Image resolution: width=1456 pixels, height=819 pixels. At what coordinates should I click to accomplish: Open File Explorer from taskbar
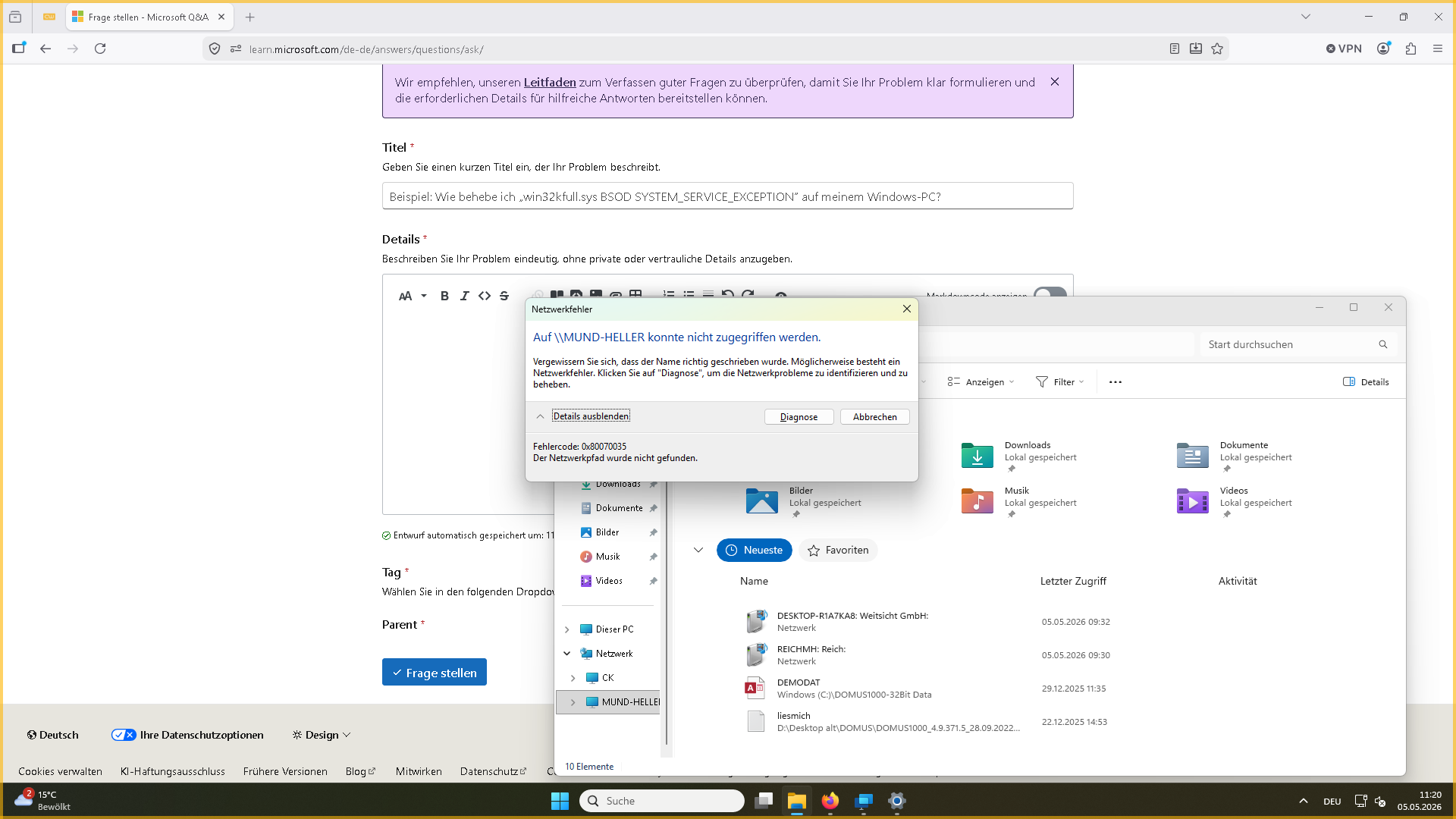click(x=796, y=801)
